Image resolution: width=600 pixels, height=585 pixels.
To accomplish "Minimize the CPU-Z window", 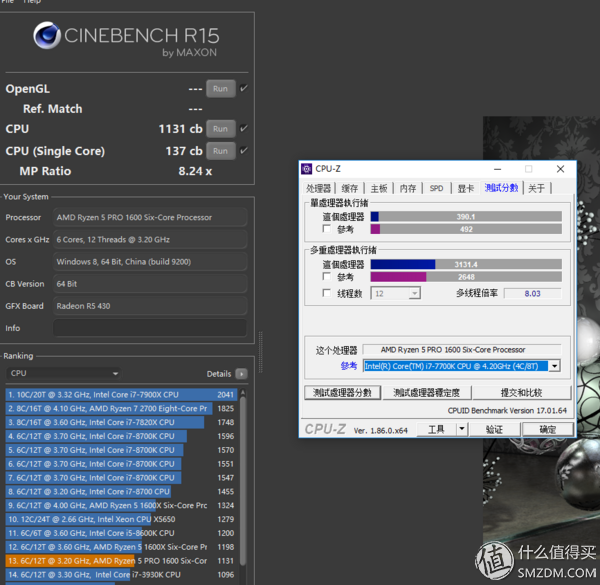I will click(497, 169).
